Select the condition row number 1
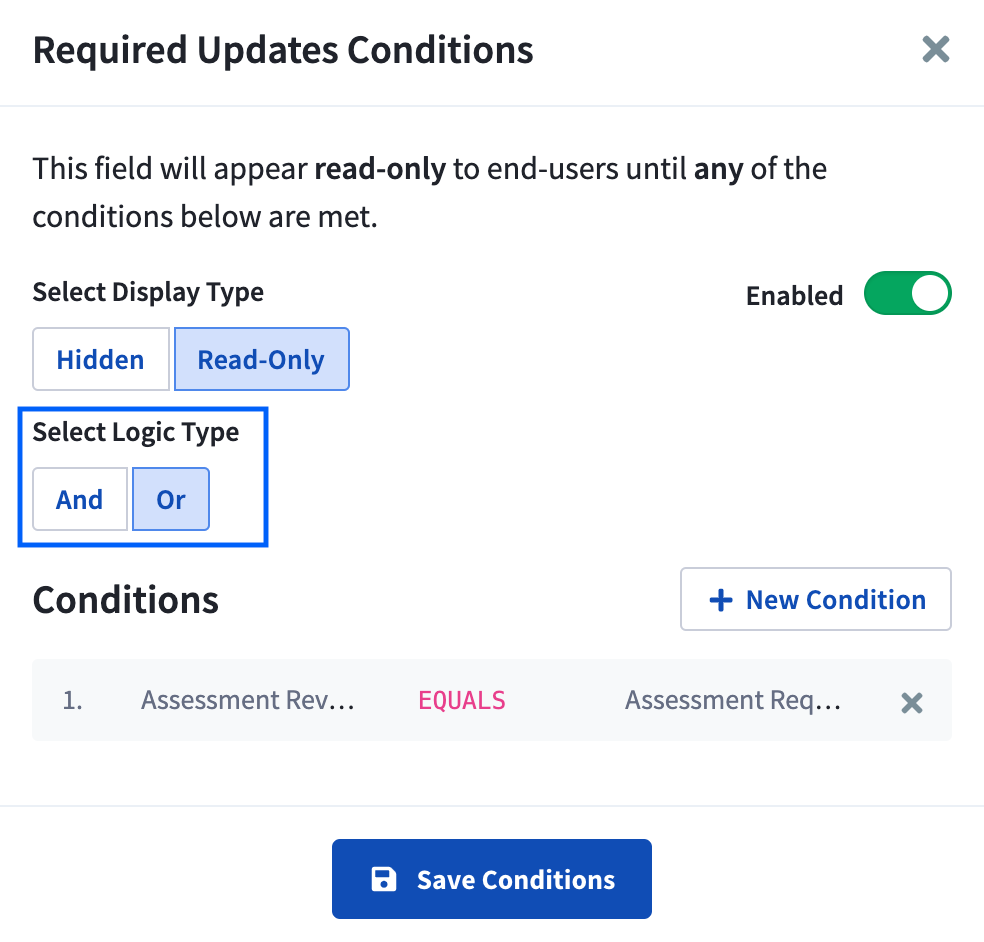The image size is (984, 942). tap(72, 701)
